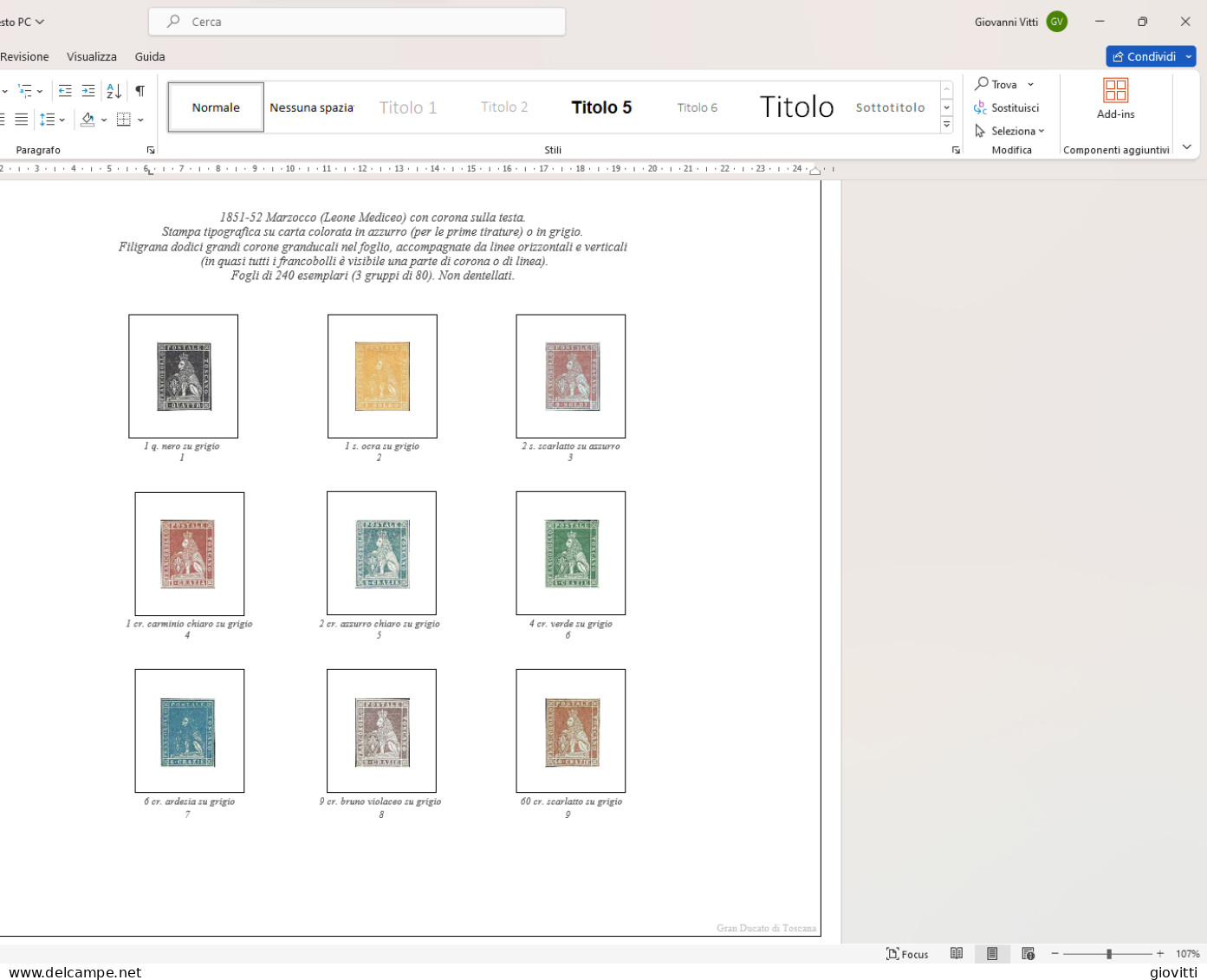The image size is (1207, 980).
Task: Select the 1 s. ocra su grigio stamp
Action: tap(382, 376)
